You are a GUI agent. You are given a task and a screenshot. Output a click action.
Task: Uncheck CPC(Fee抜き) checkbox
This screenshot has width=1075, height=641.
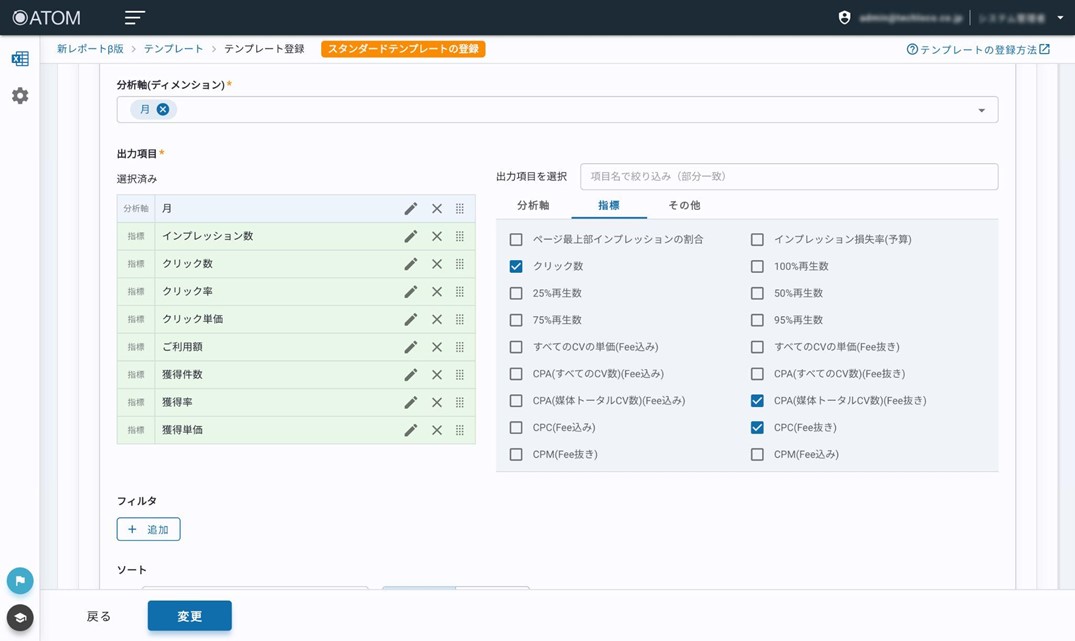(757, 428)
